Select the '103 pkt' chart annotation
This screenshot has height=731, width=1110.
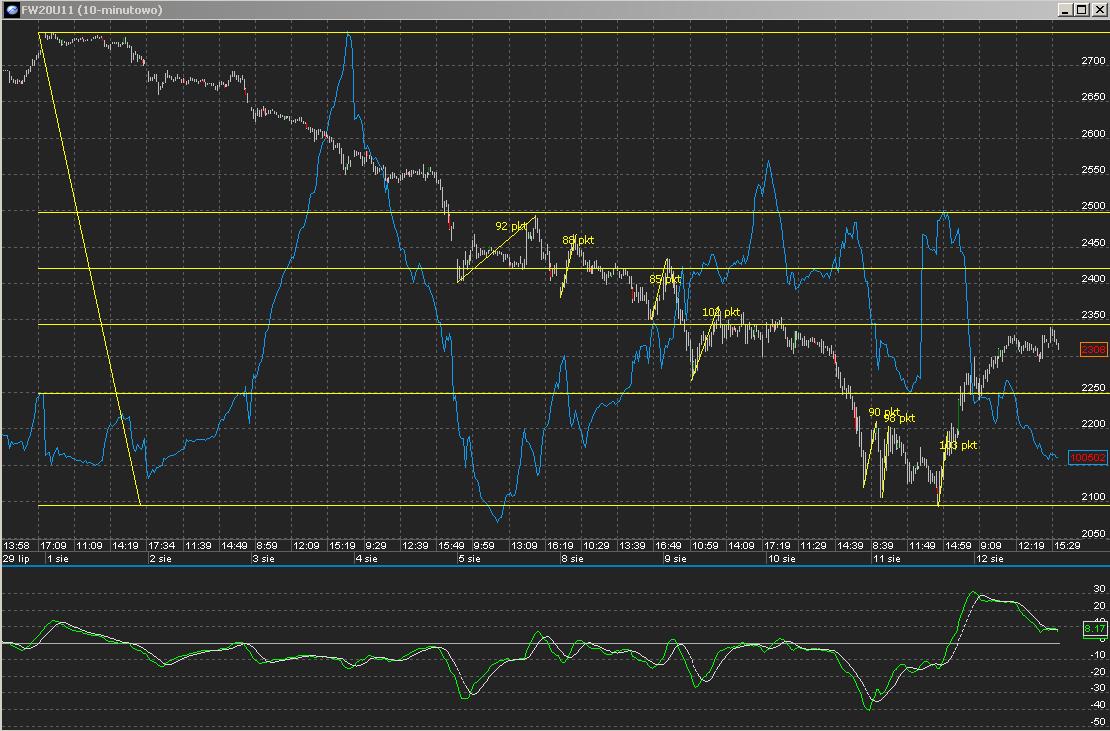958,445
